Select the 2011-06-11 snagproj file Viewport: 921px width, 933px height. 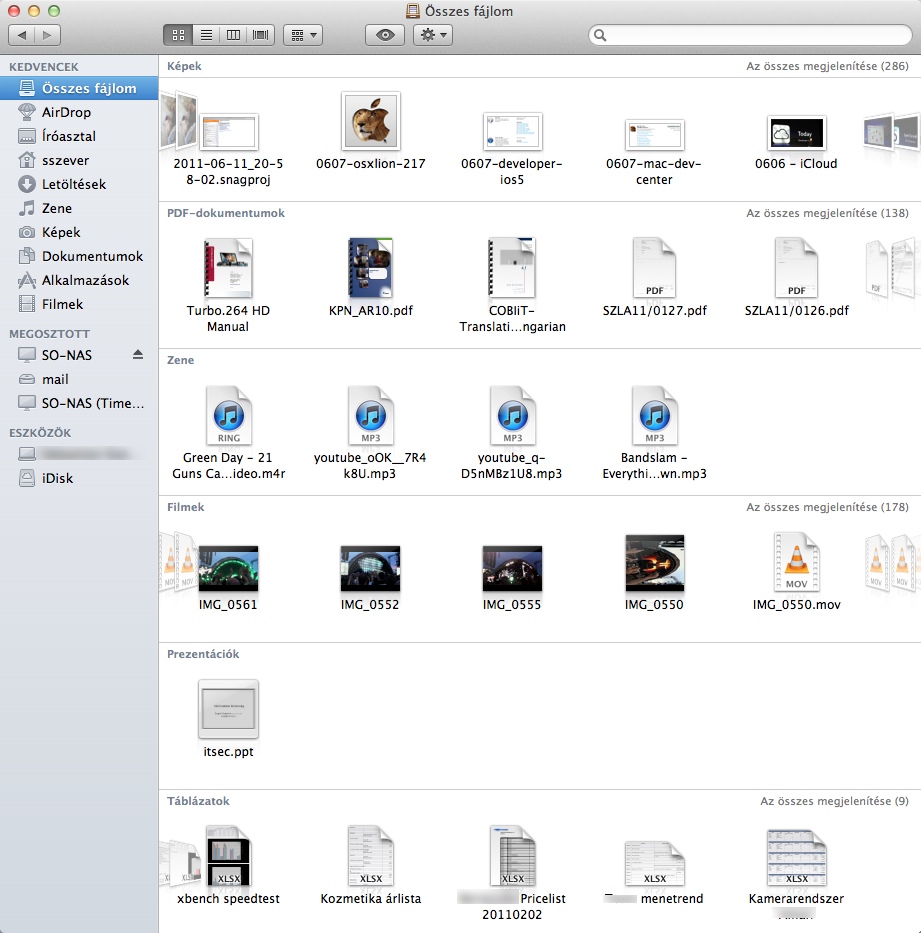[x=228, y=132]
